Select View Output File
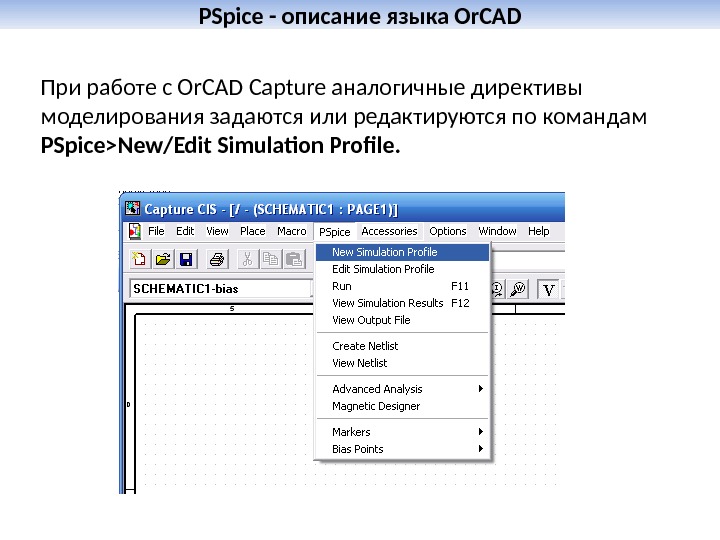Screen dimensions: 720x540 (402, 320)
